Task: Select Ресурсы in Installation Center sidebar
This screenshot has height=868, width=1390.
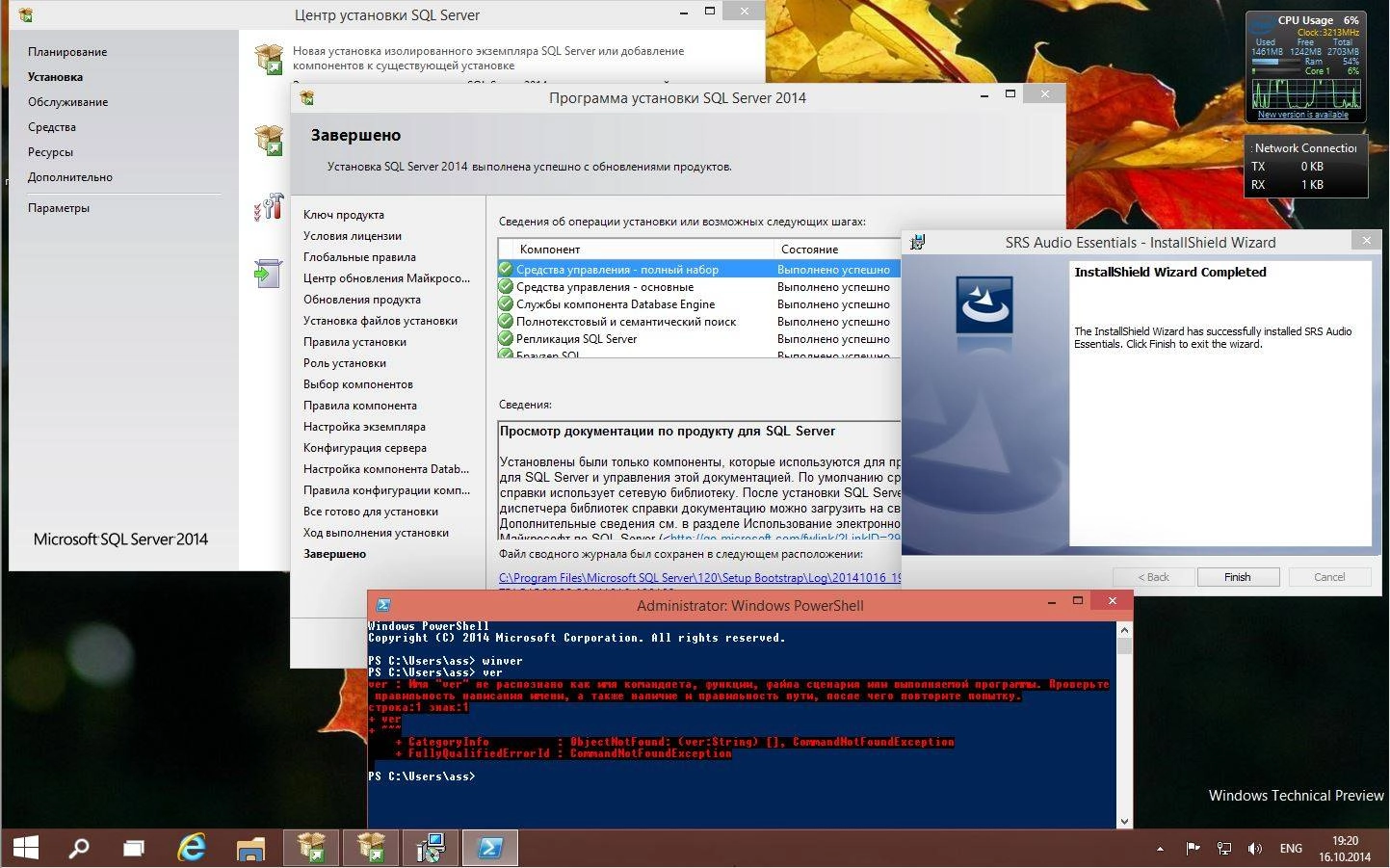Action: [x=50, y=152]
